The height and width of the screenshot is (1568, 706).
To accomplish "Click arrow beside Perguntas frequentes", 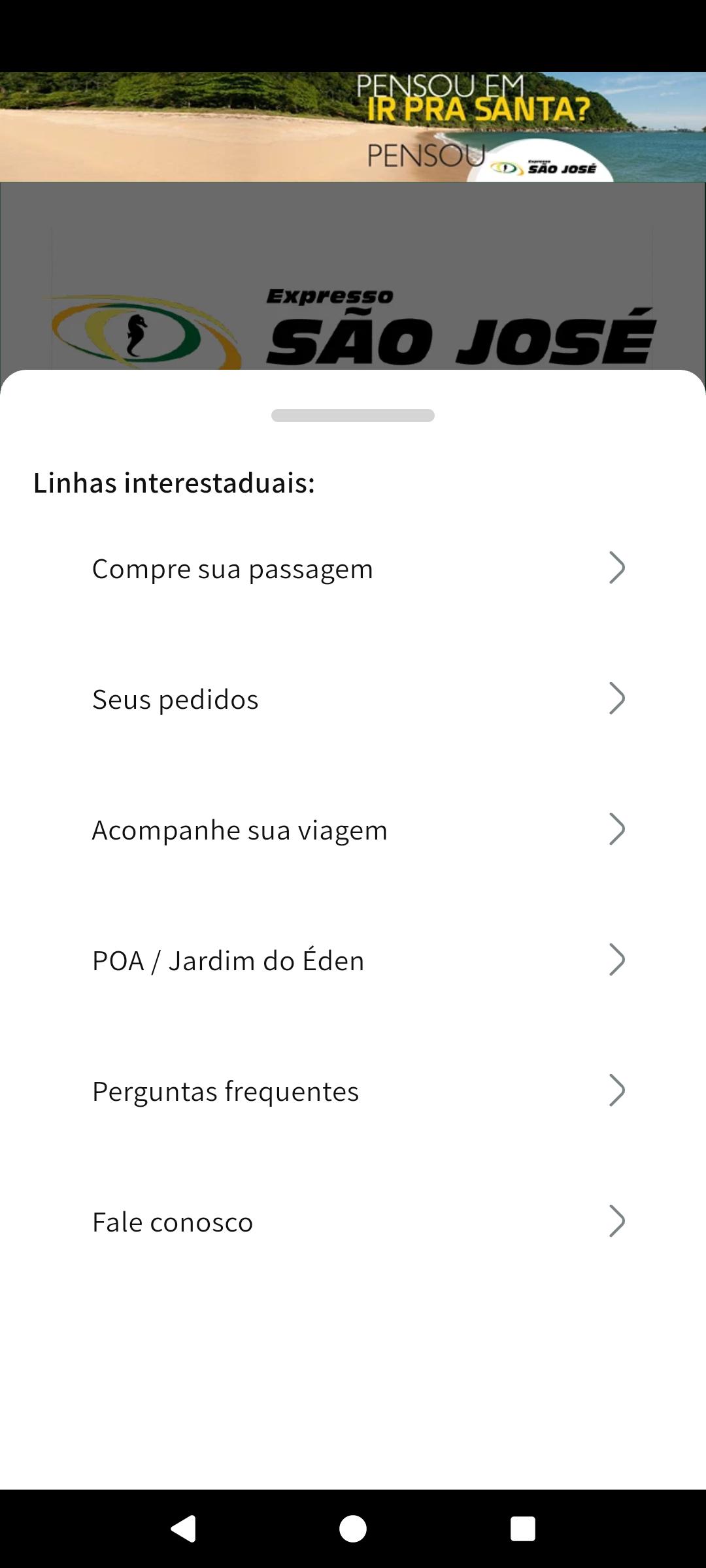I will coord(616,1090).
